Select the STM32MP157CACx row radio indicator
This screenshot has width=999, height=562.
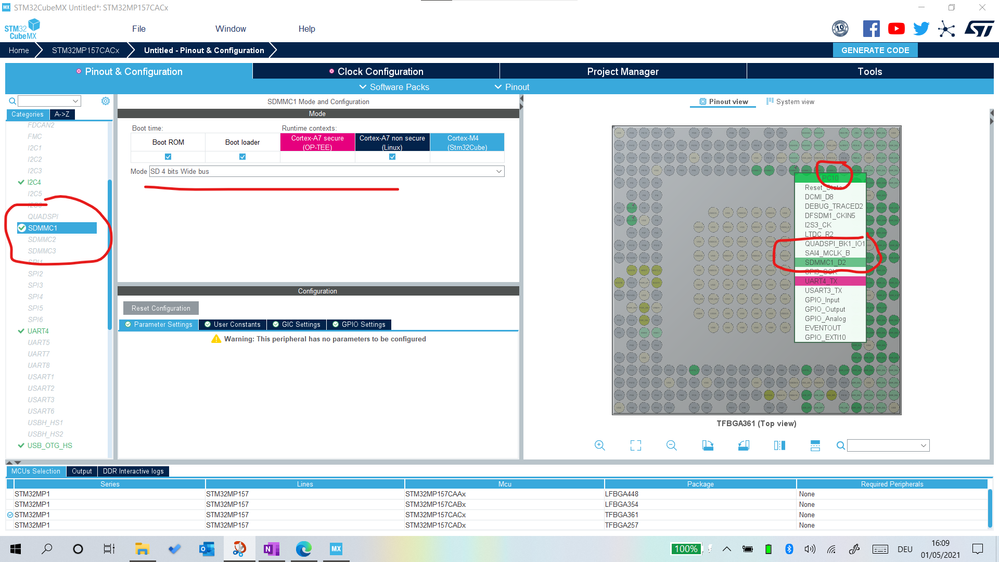coord(10,515)
